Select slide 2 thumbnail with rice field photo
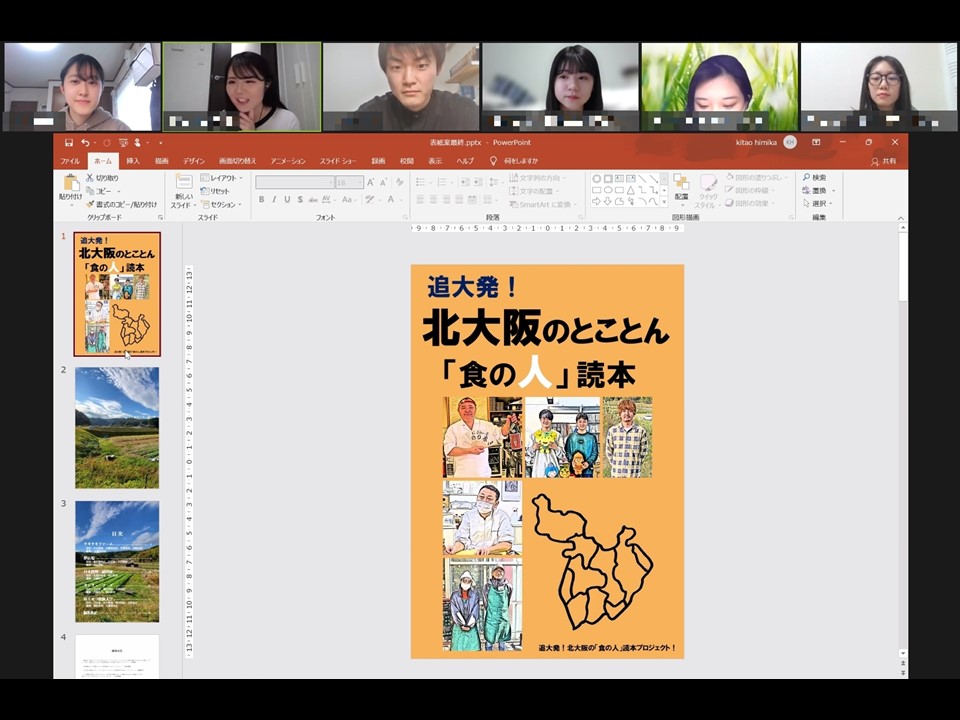960x720 pixels. click(x=117, y=427)
